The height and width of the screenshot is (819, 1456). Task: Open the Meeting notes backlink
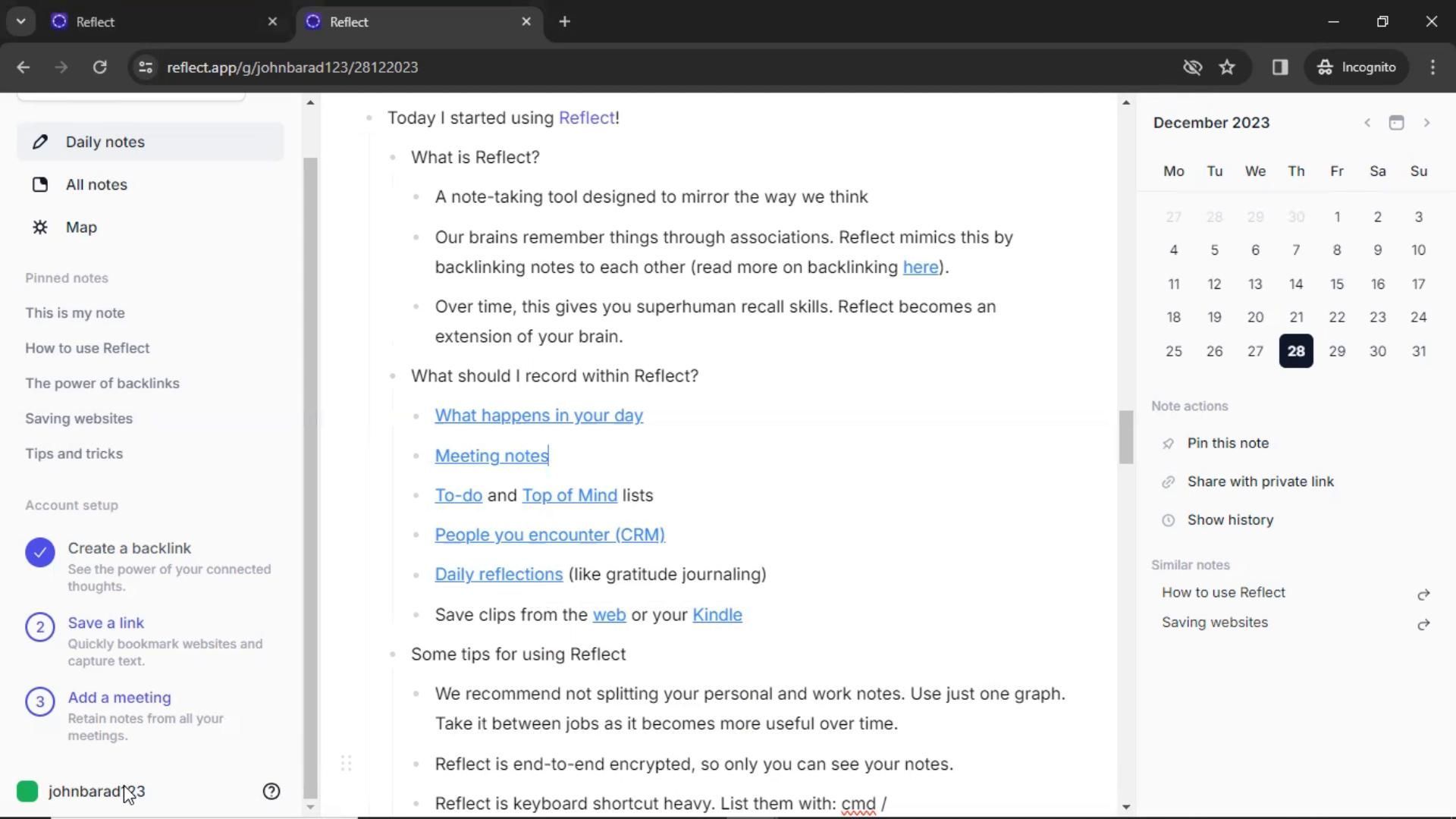coord(491,456)
